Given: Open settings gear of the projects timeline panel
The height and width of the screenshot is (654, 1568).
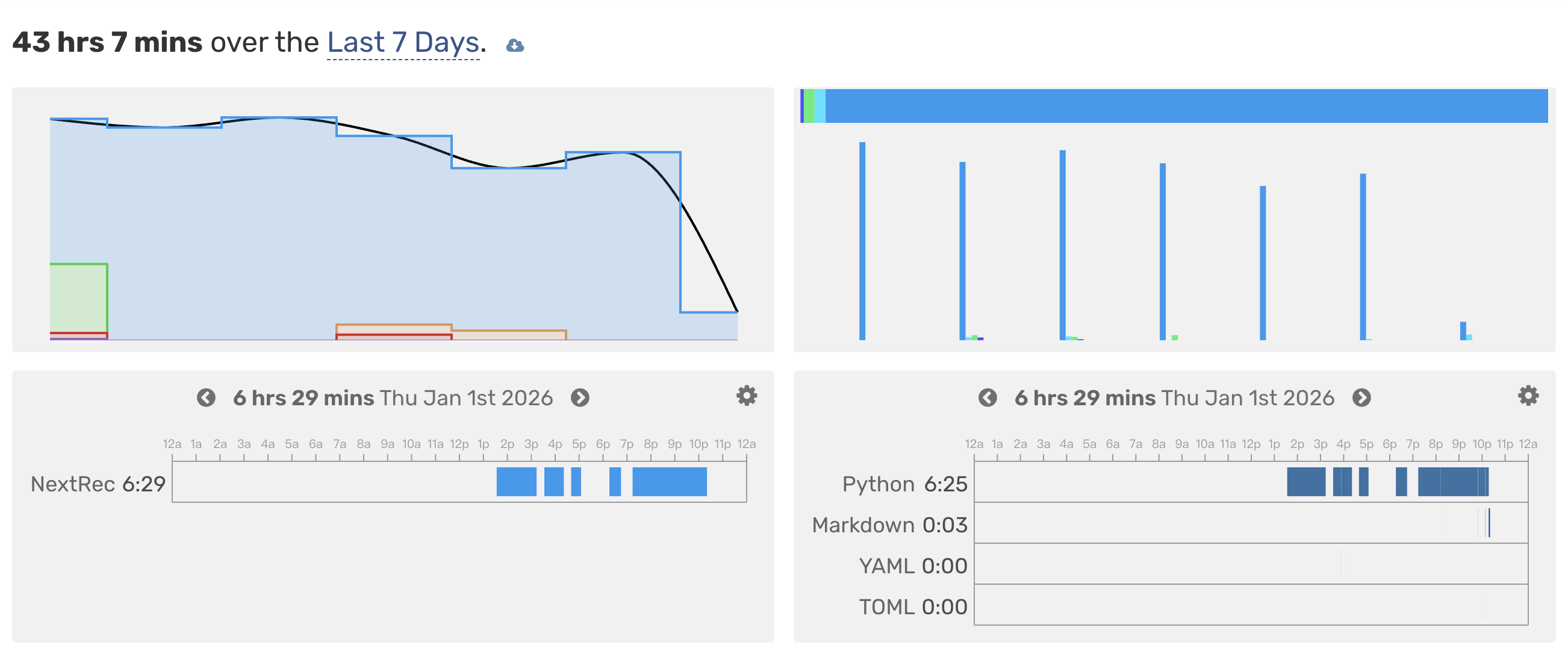Looking at the screenshot, I should pyautogui.click(x=746, y=396).
